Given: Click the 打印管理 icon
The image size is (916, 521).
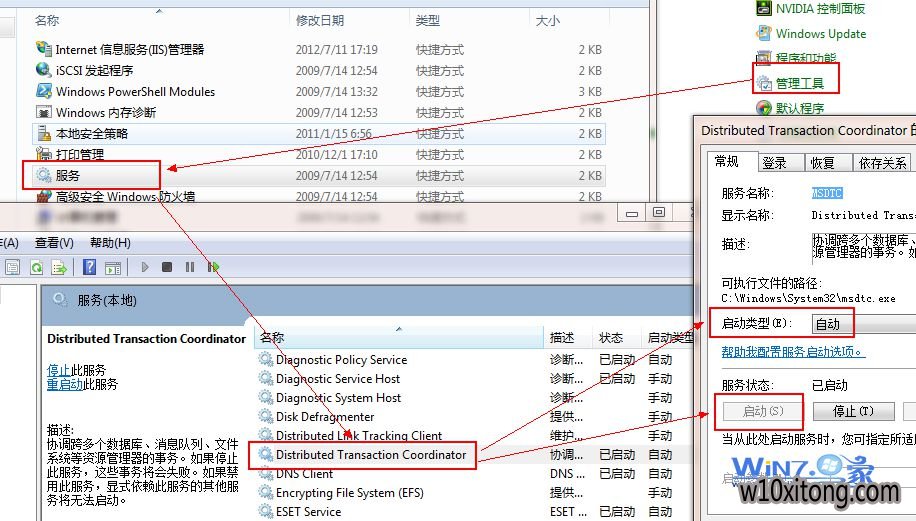Looking at the screenshot, I should (44, 154).
